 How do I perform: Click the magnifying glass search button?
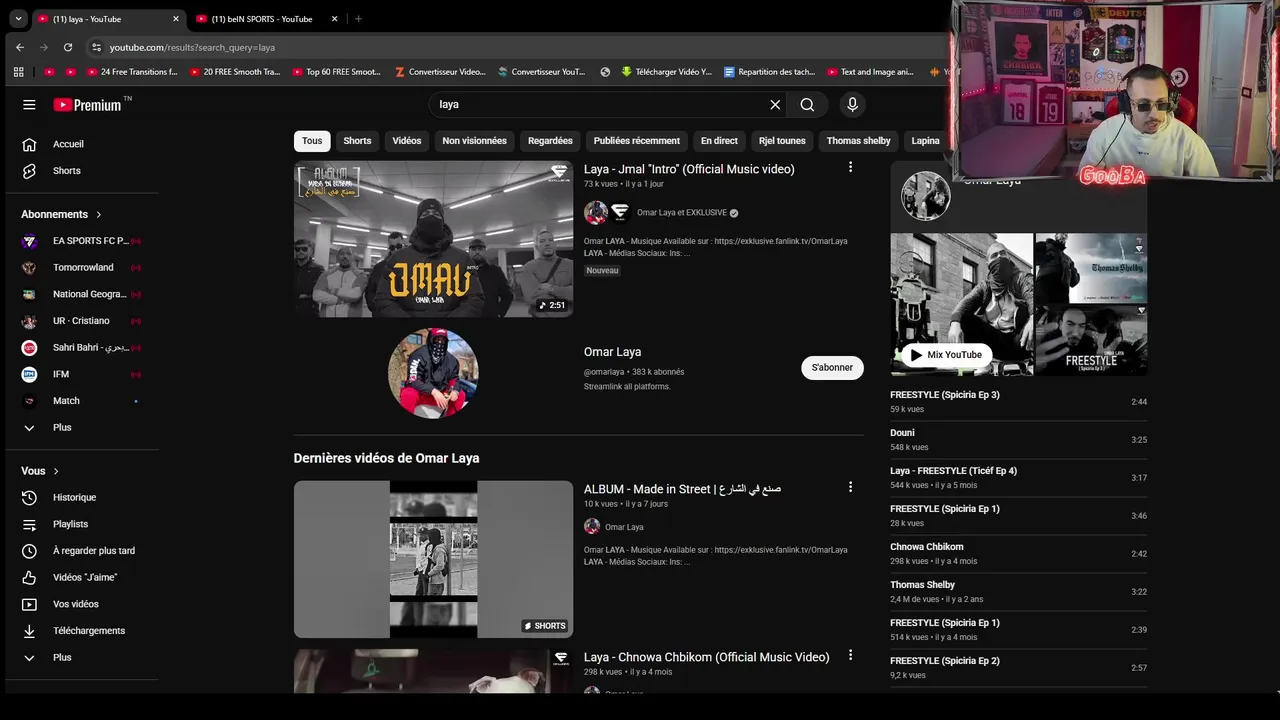pos(807,104)
